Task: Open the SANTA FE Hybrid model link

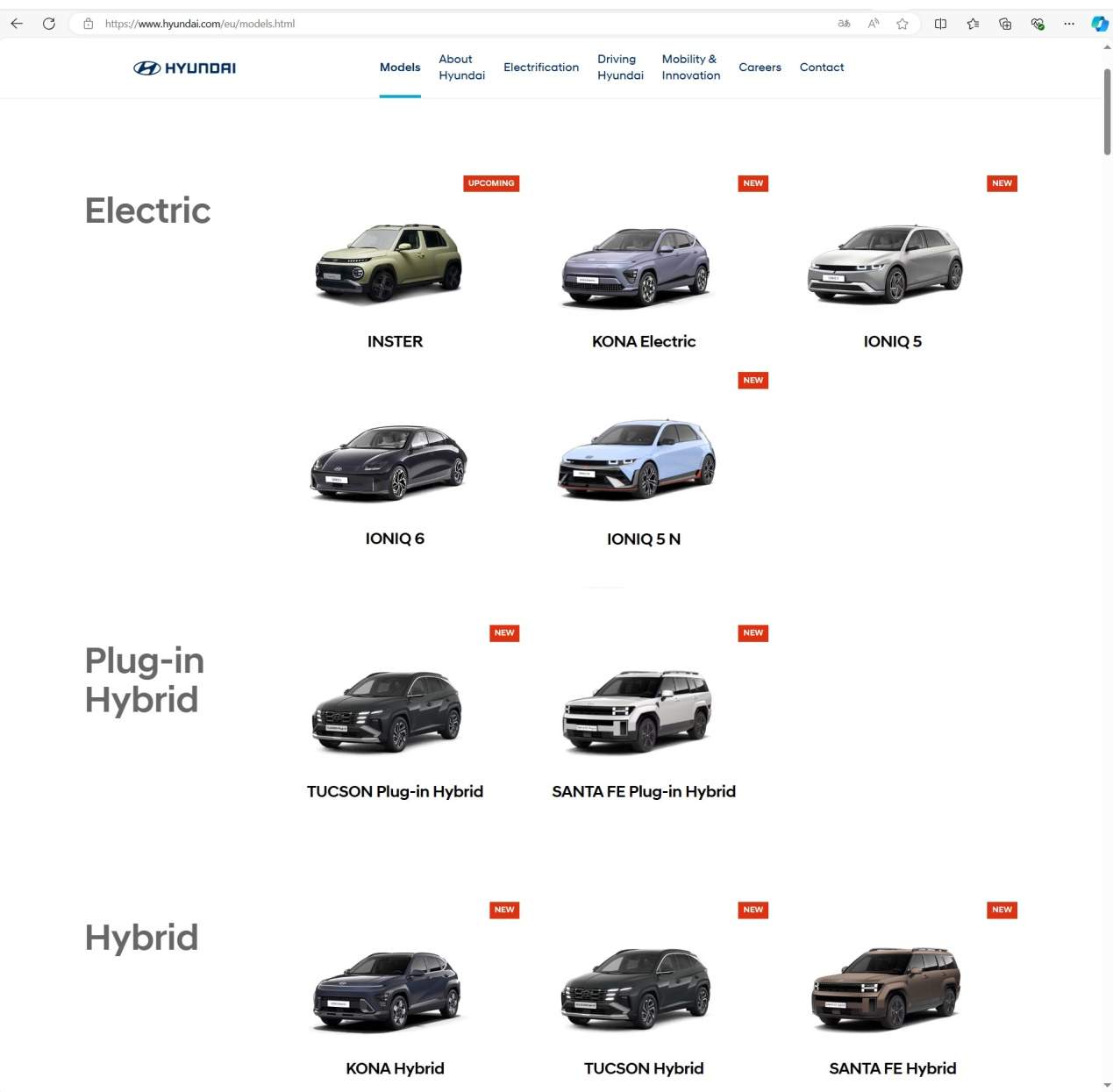Action: pyautogui.click(x=893, y=1068)
